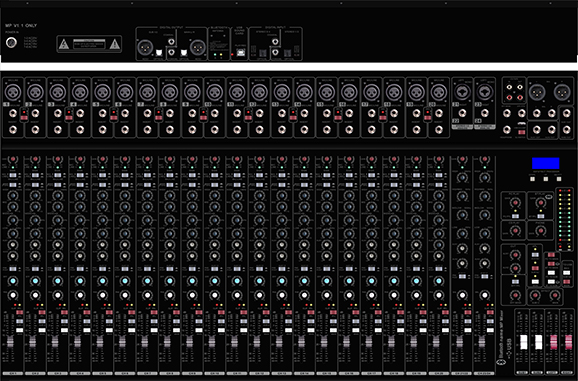Click the channel 21 combo input jack

tap(462, 92)
